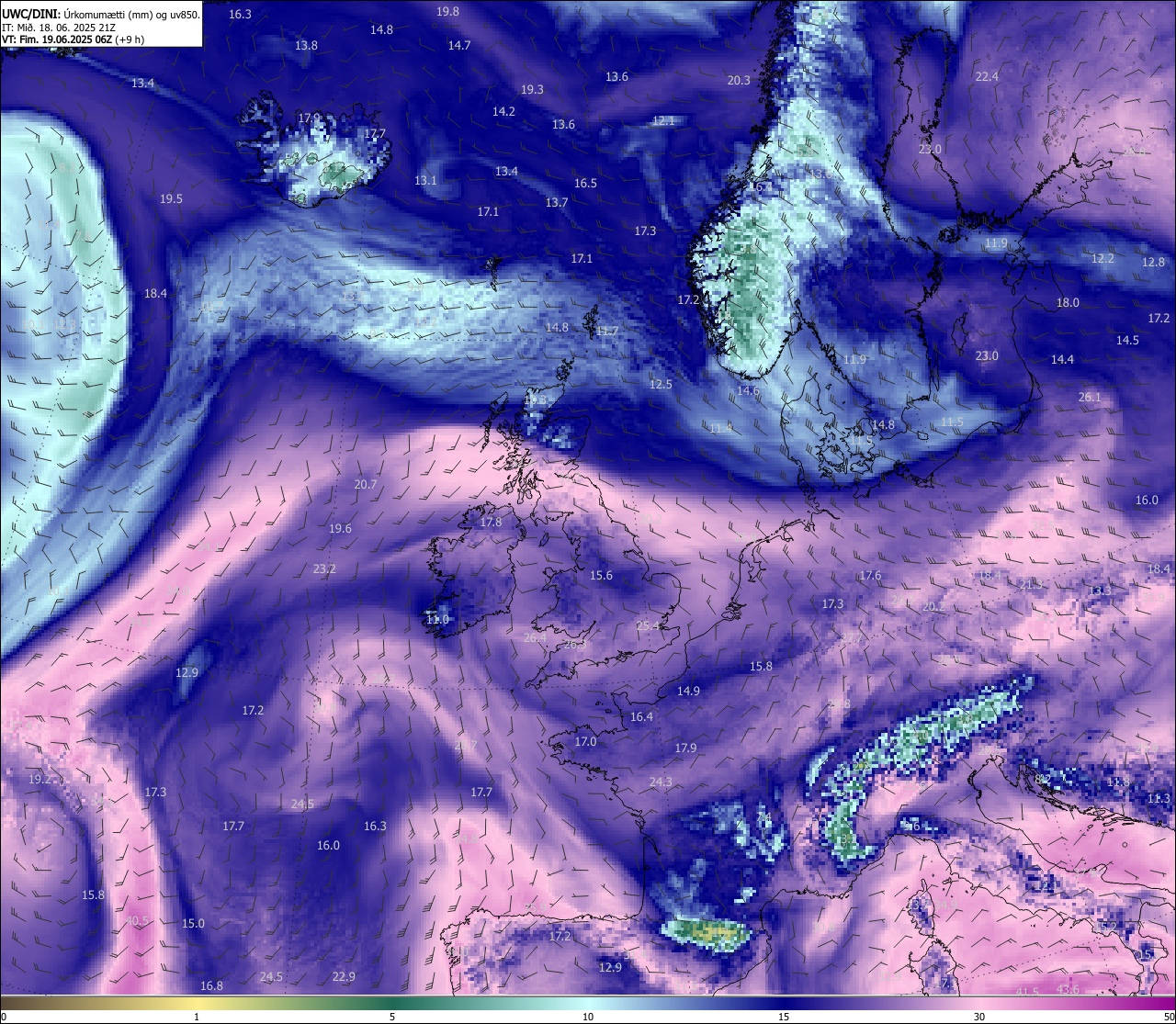Image resolution: width=1176 pixels, height=1024 pixels.
Task: Click the '15.0' map value
Action: point(193,923)
